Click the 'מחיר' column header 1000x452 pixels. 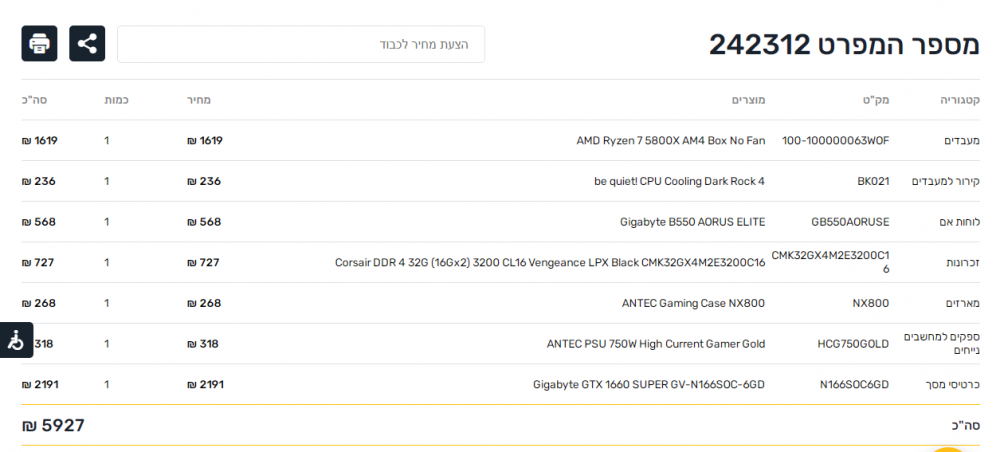pyautogui.click(x=199, y=100)
